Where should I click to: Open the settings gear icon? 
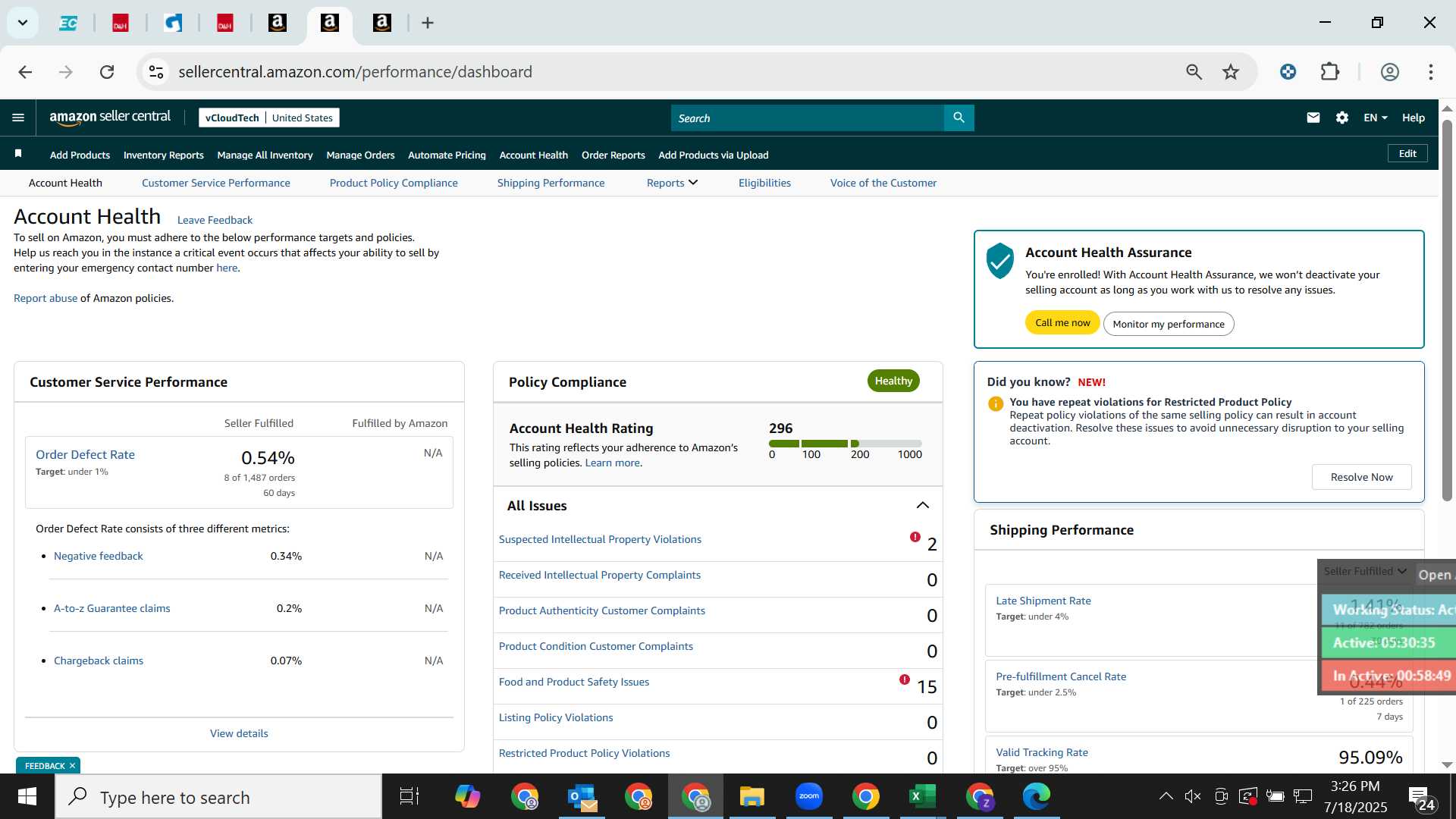[1342, 118]
